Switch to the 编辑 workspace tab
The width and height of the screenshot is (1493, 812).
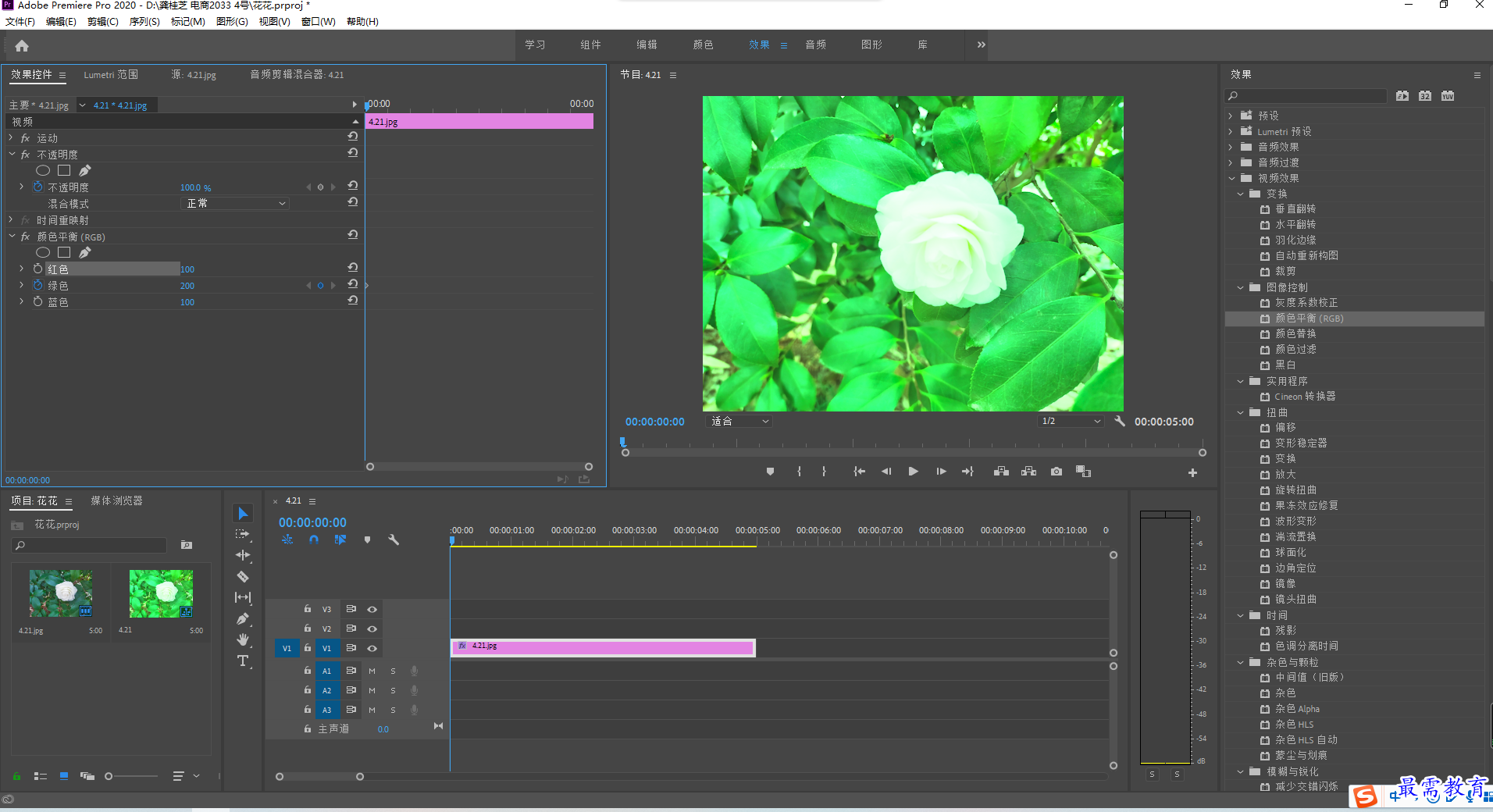click(x=647, y=45)
